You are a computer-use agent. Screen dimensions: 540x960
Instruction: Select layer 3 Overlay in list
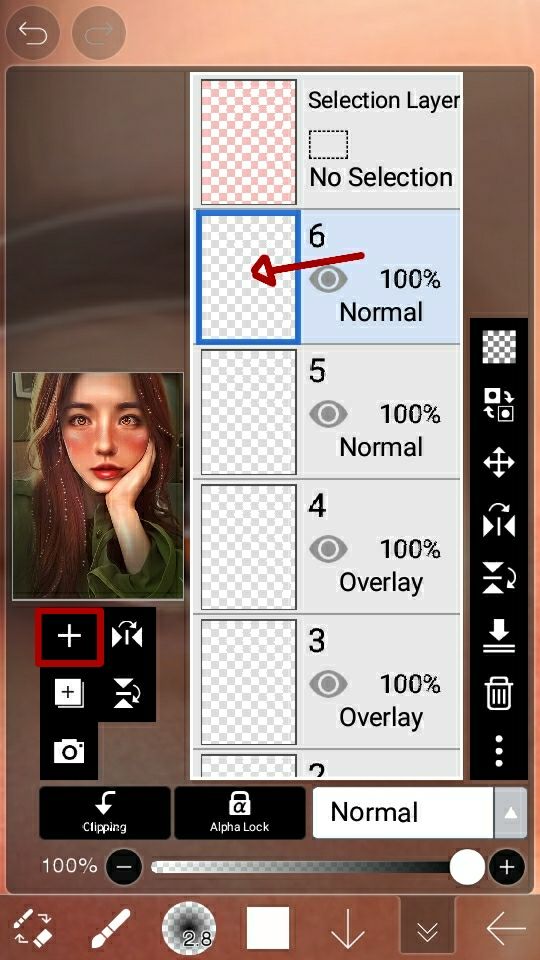coord(328,681)
